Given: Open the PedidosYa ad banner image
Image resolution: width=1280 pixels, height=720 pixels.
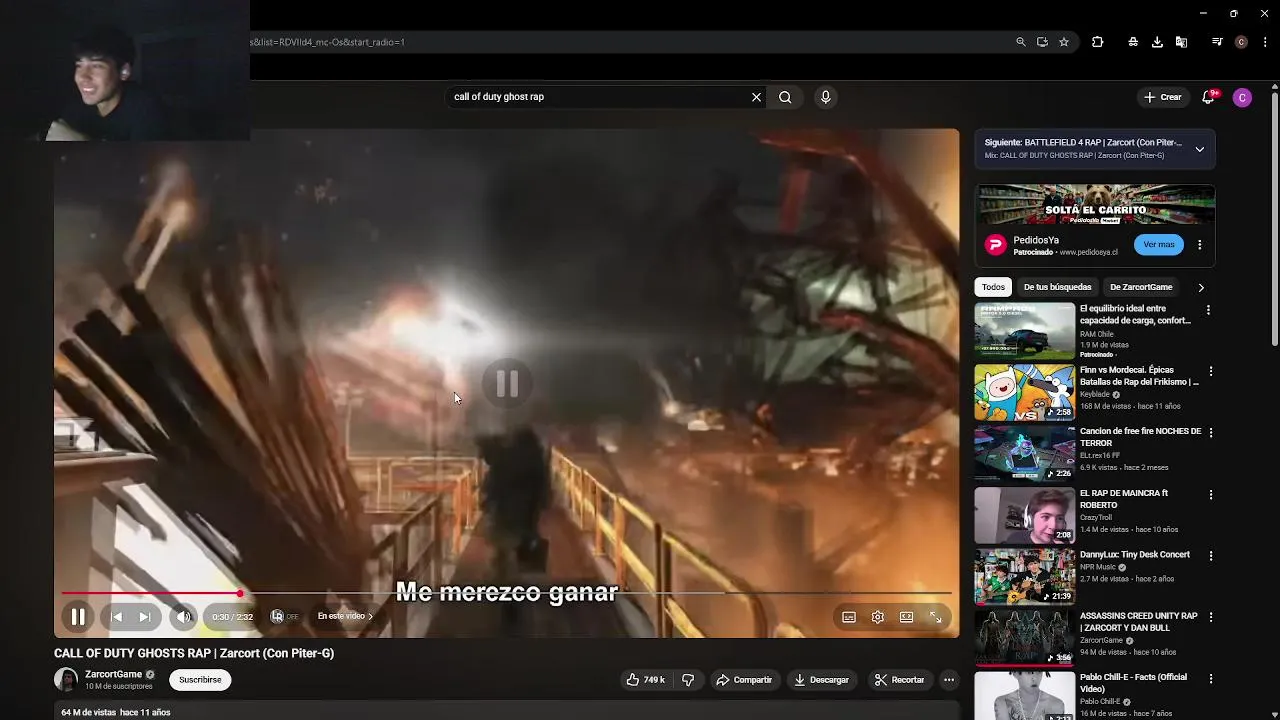Looking at the screenshot, I should click(1095, 205).
